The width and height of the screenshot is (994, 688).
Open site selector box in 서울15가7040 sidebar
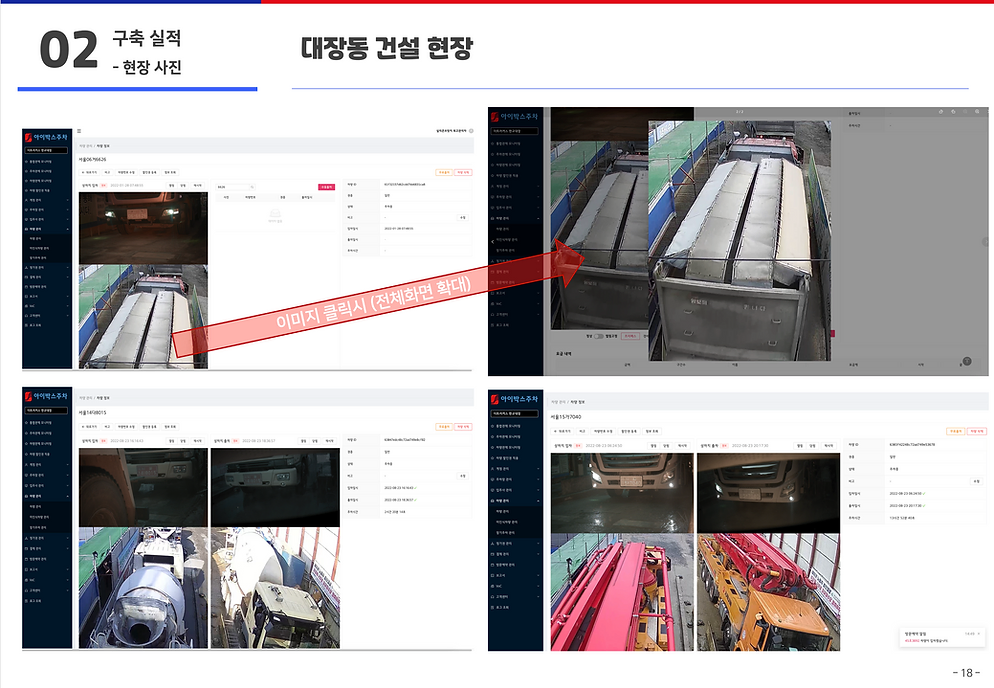515,413
